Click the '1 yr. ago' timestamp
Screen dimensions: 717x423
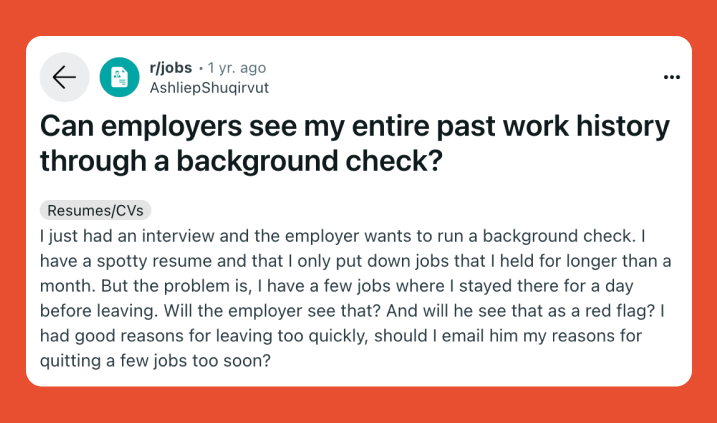(236, 68)
